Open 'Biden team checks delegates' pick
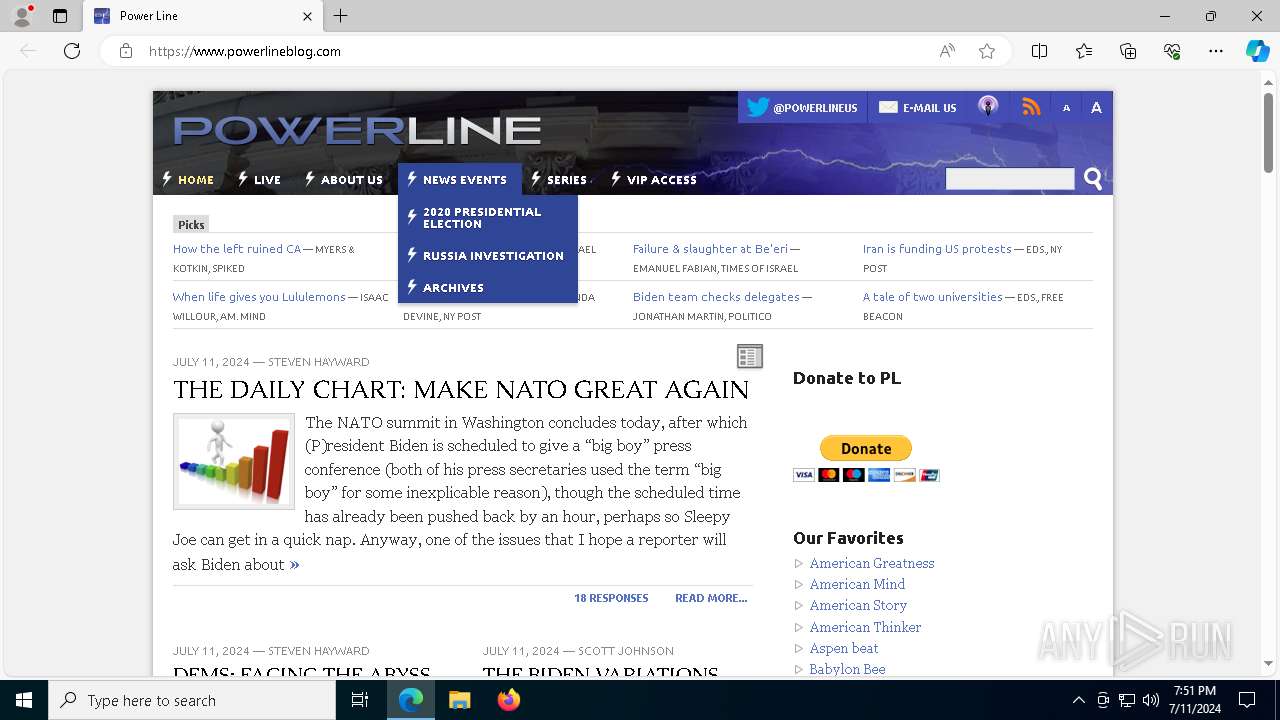This screenshot has height=720, width=1280. [716, 297]
